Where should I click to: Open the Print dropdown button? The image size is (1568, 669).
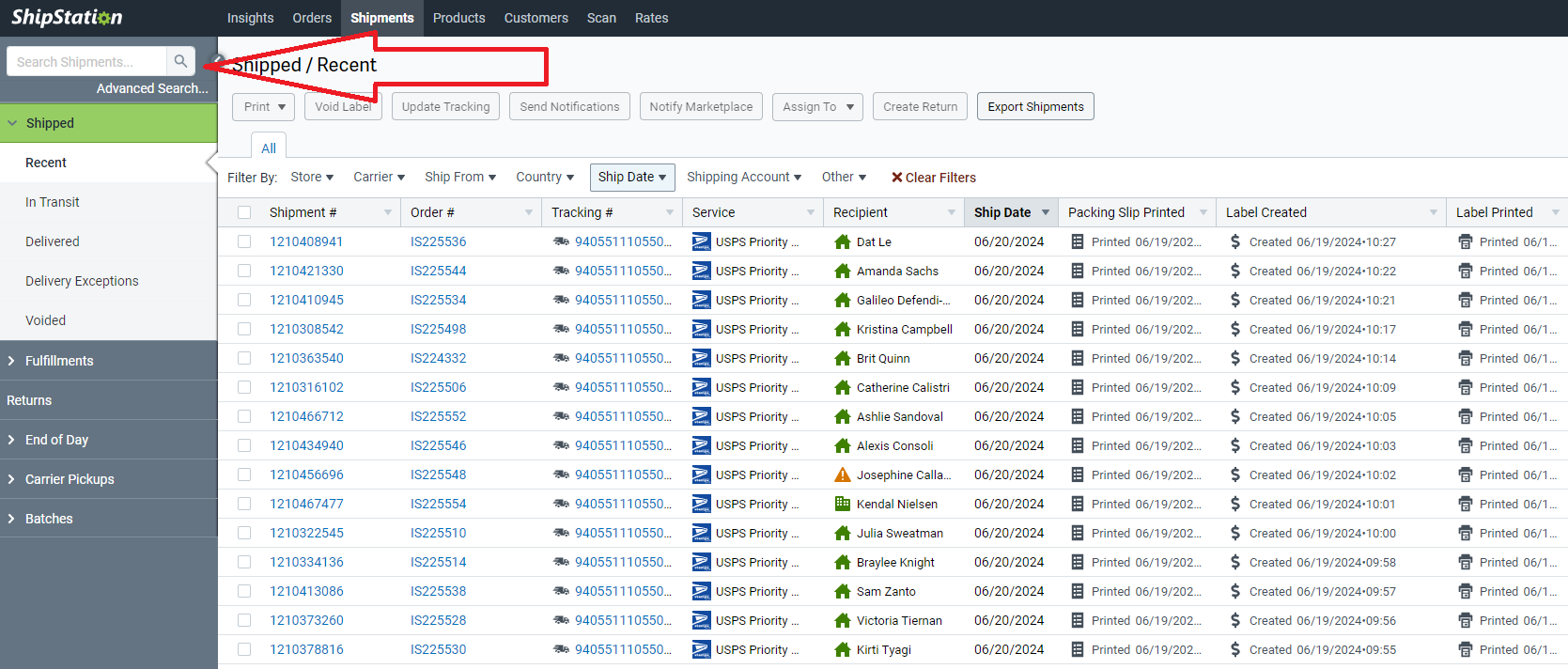pos(264,106)
